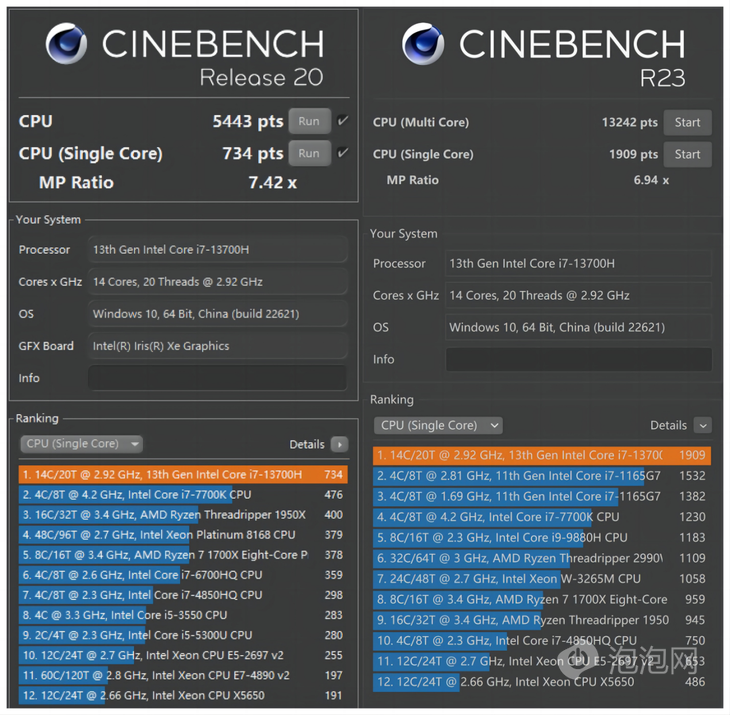Select R23 ranking row Threadripper 1950 945
The width and height of the screenshot is (730, 715).
click(x=542, y=620)
